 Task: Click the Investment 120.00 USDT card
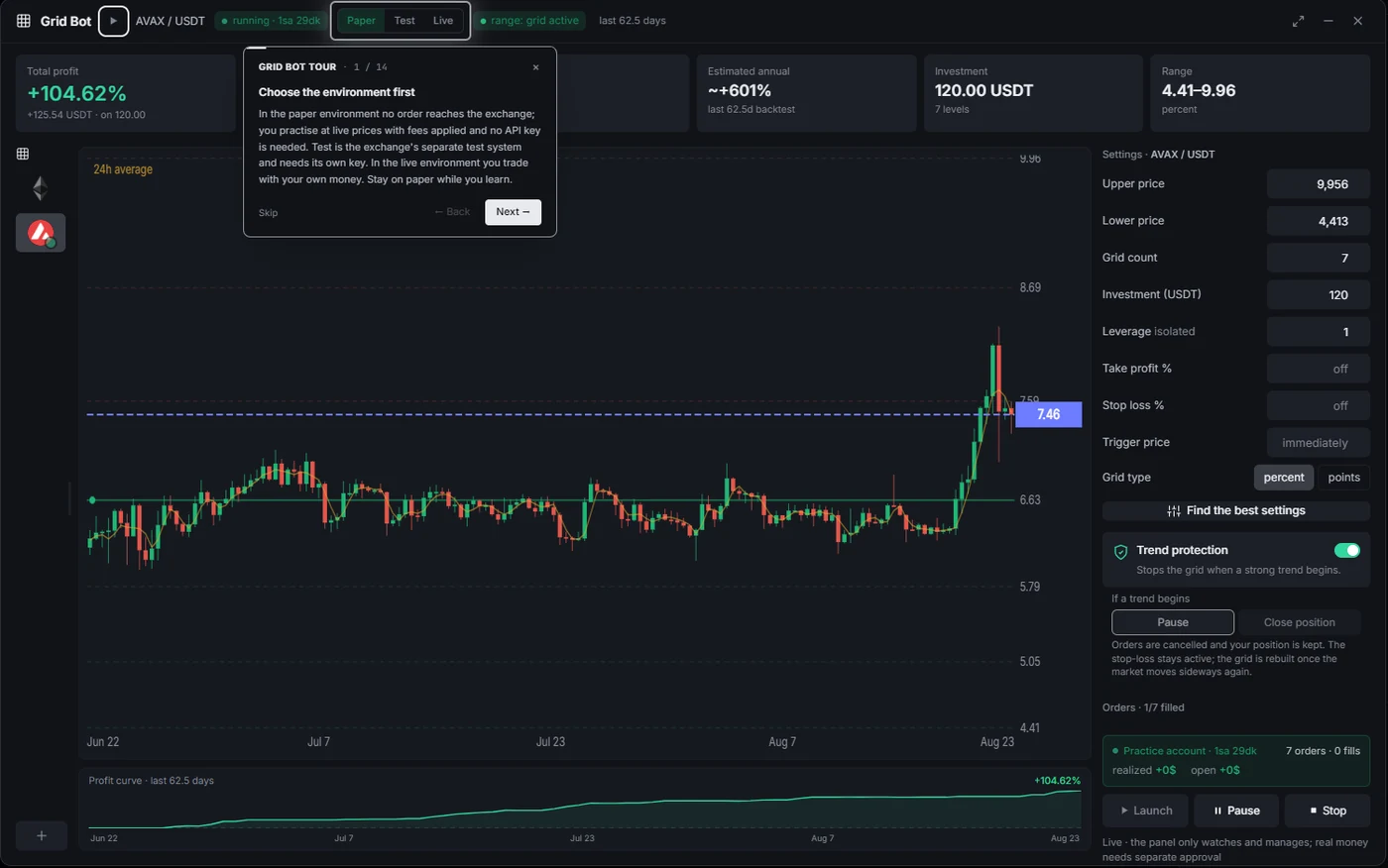tap(1033, 93)
